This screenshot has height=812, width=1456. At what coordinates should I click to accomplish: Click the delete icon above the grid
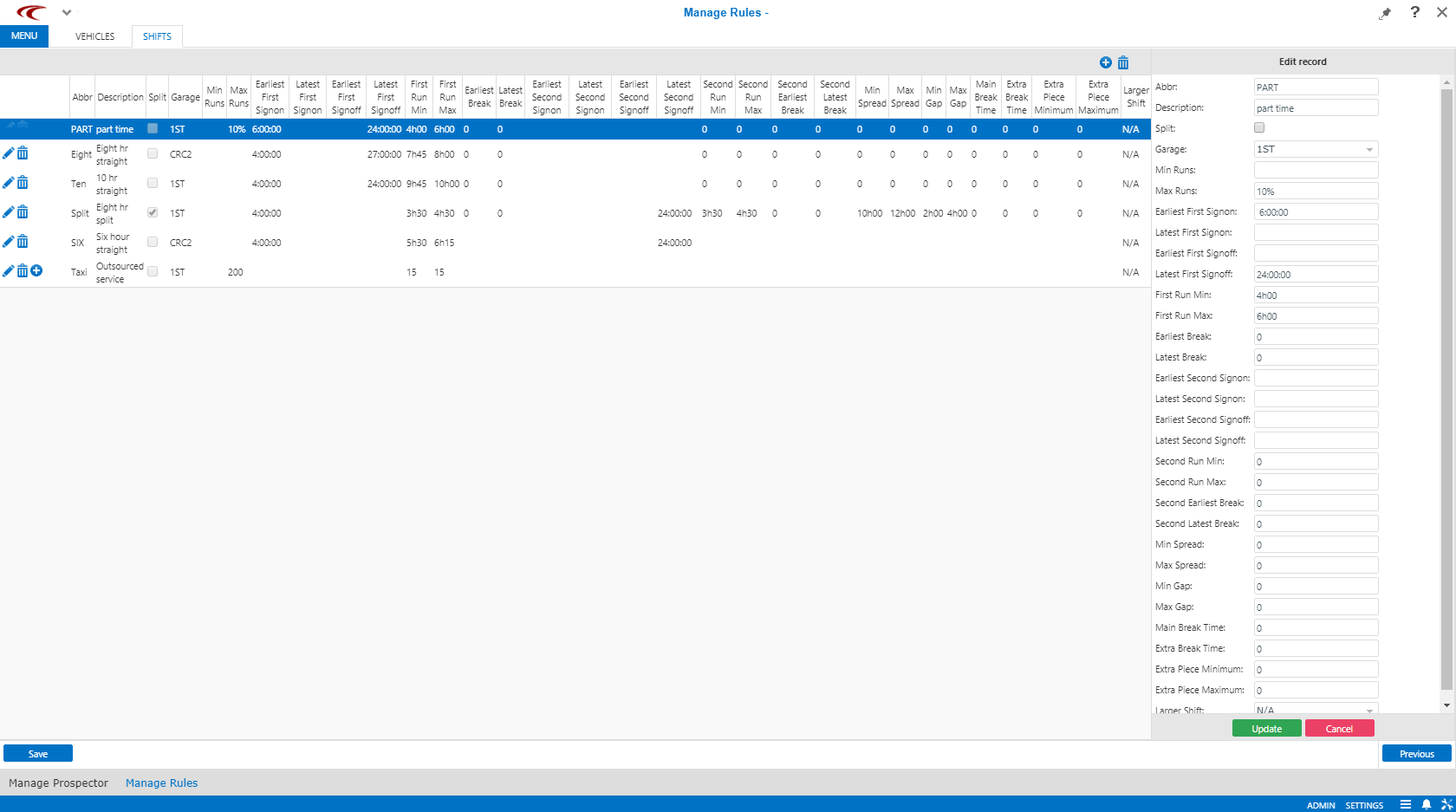tap(1124, 62)
